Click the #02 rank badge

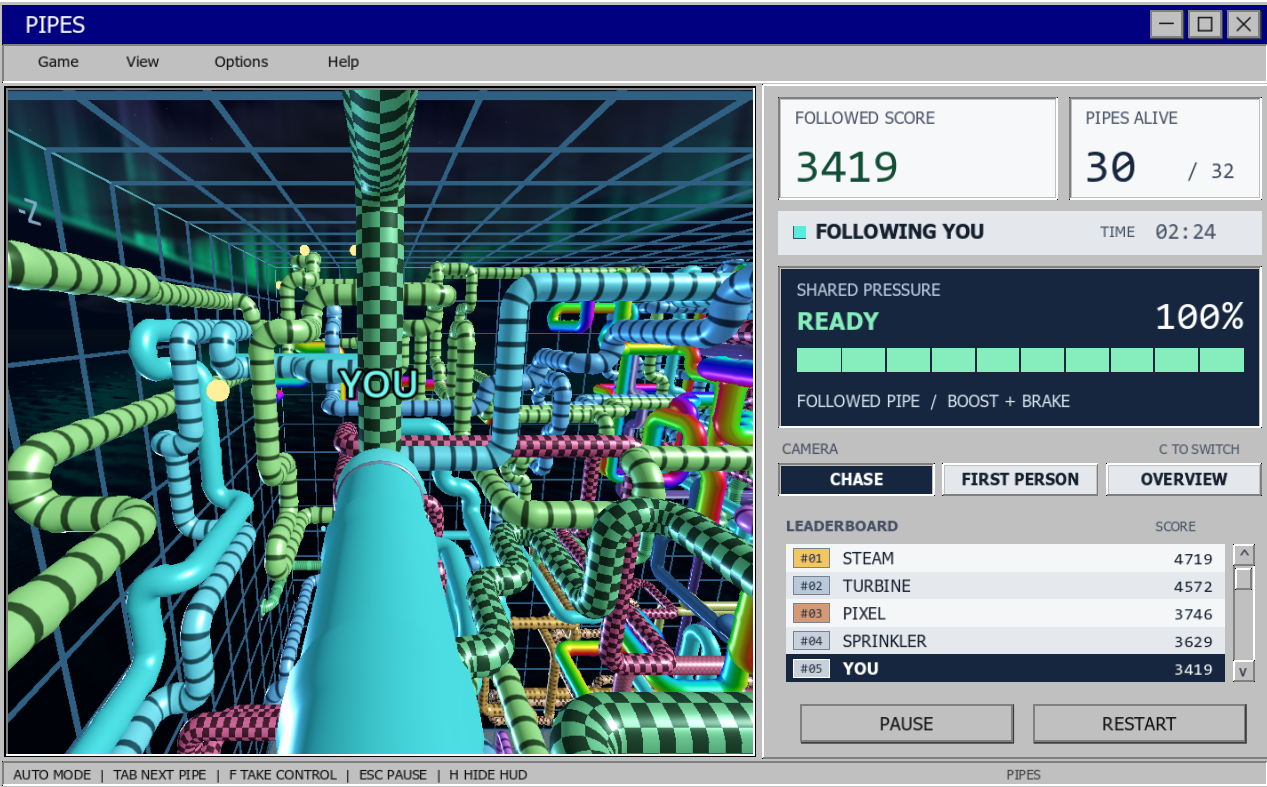coord(811,586)
